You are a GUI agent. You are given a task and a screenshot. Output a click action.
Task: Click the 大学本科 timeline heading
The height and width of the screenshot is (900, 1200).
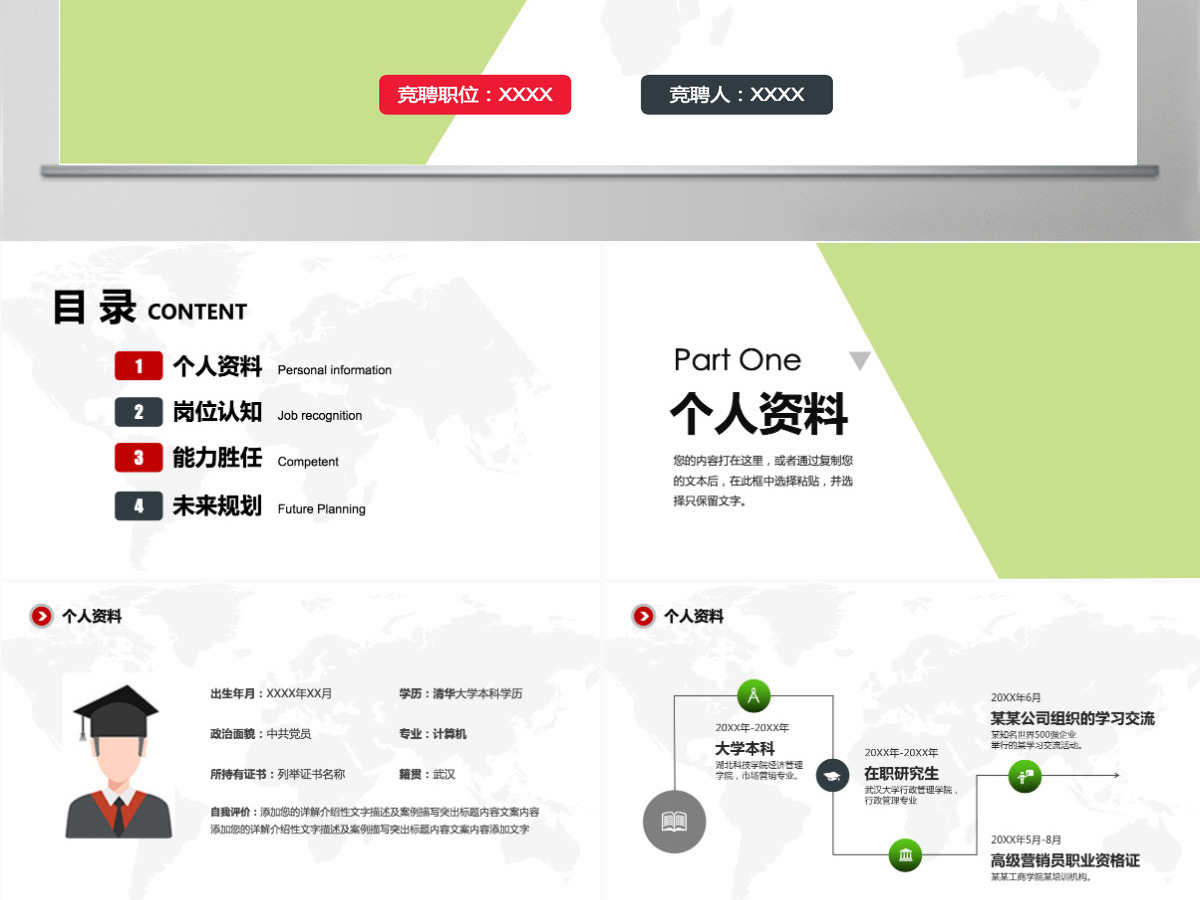click(x=745, y=748)
